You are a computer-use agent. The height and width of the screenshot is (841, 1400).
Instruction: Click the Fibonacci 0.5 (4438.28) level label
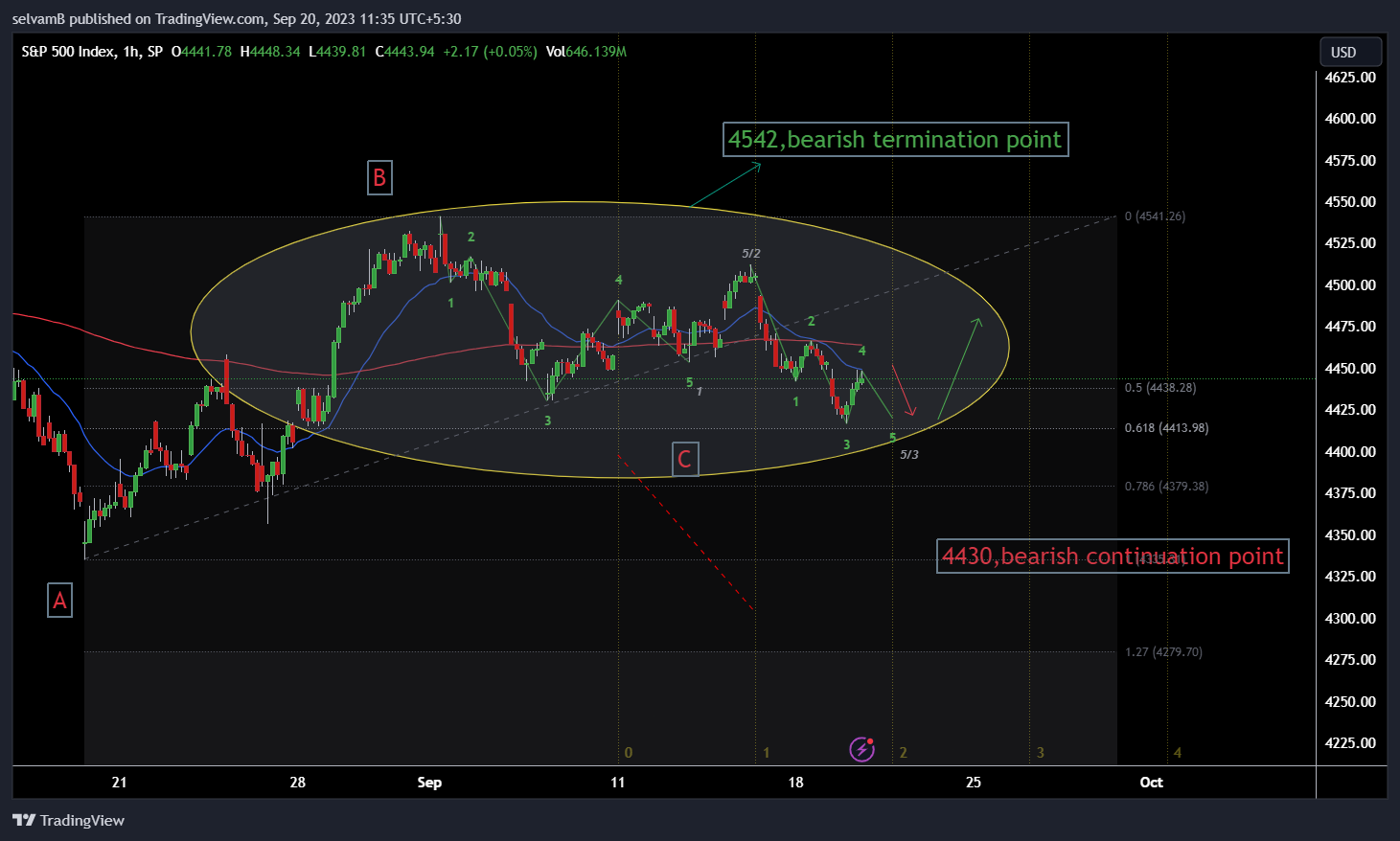tap(1160, 388)
